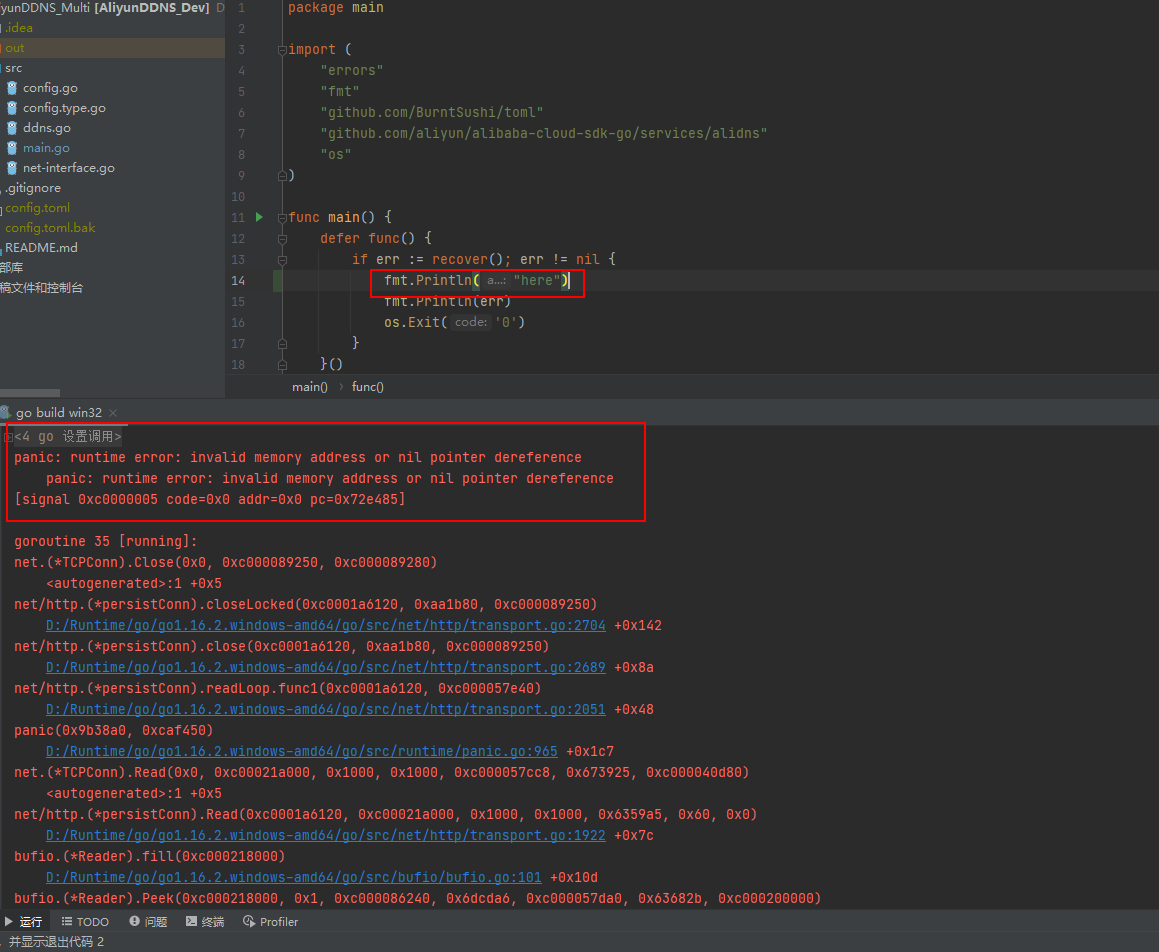Select config.type.go in the project tree
Viewport: 1159px width, 952px height.
point(64,108)
